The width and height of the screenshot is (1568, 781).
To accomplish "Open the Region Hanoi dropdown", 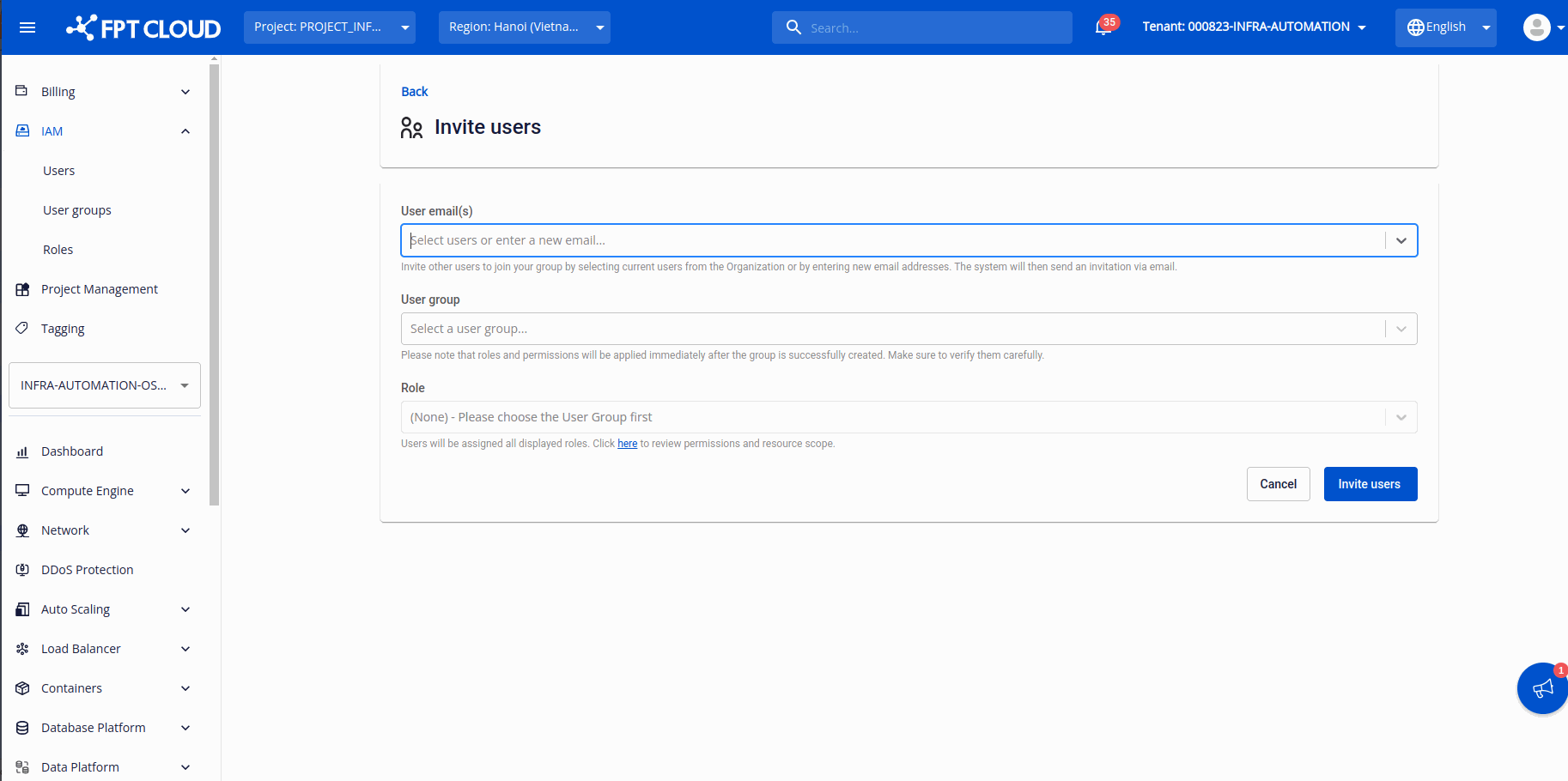I will [525, 27].
